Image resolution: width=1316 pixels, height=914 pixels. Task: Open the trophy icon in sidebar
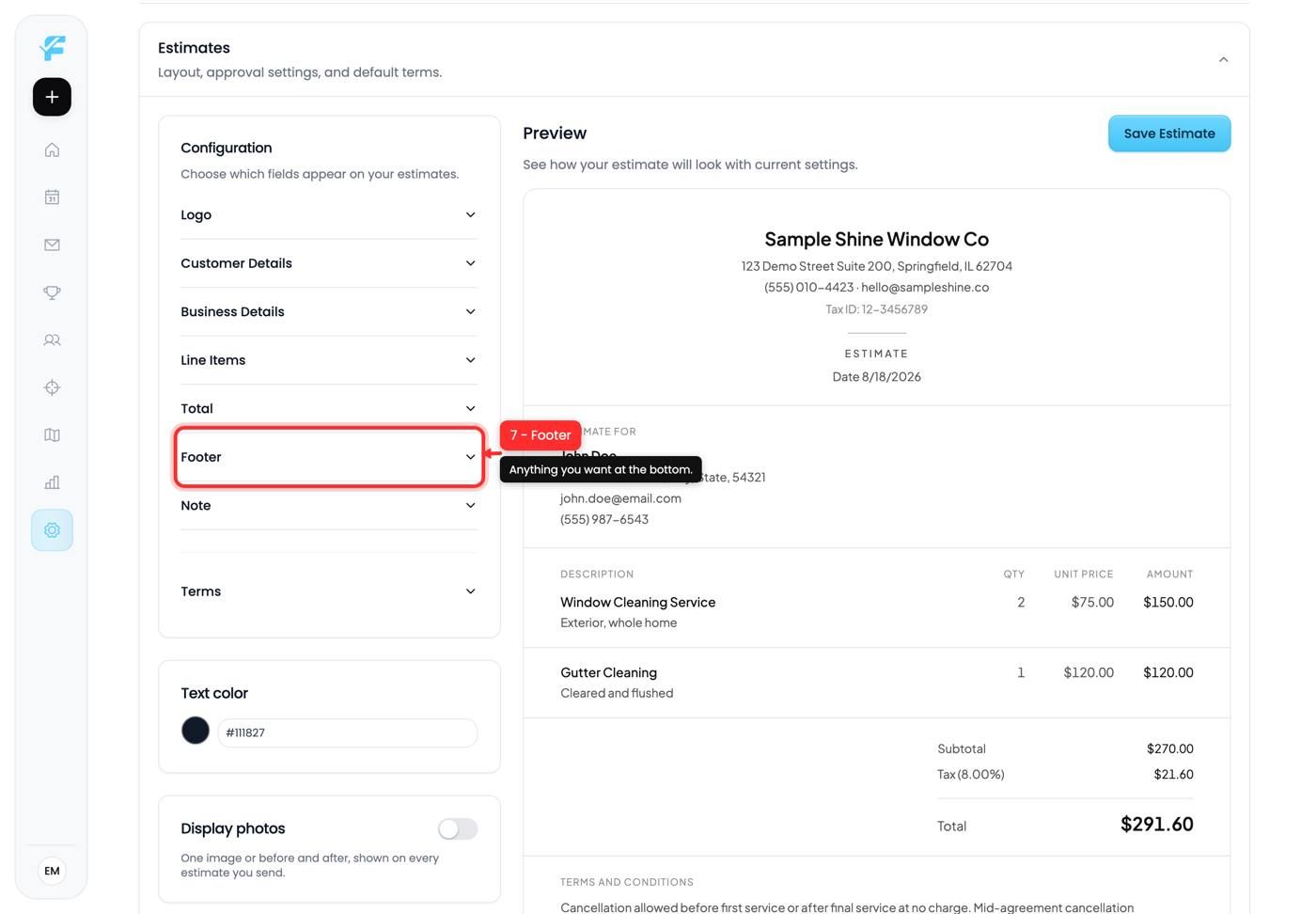pos(52,292)
